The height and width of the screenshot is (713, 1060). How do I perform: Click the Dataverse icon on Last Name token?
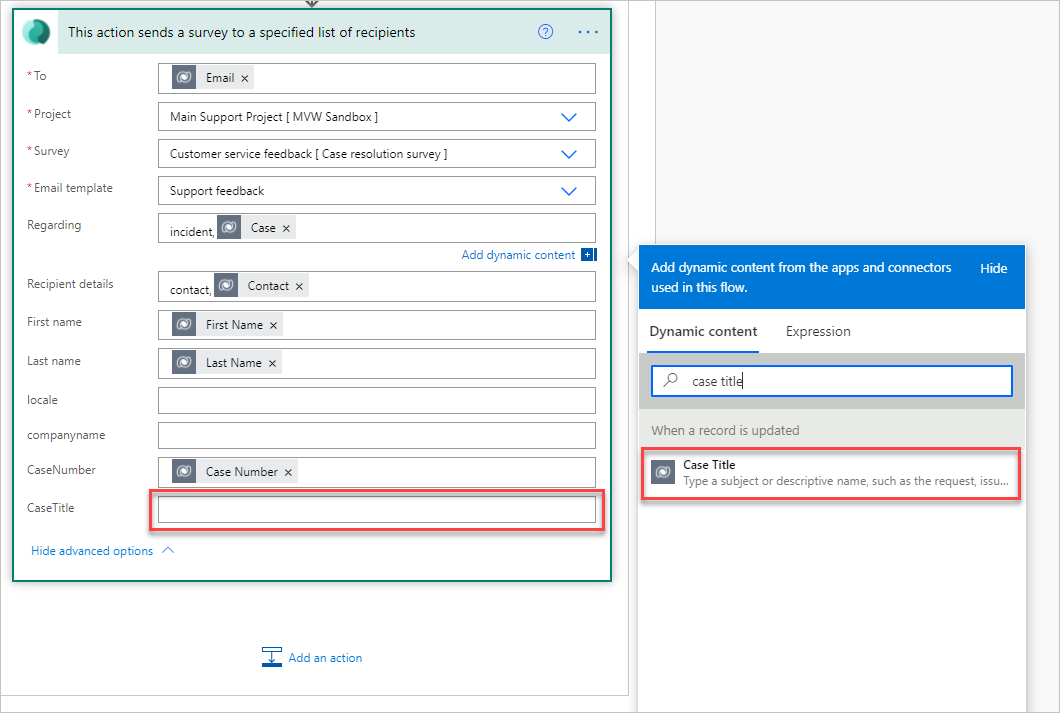184,362
